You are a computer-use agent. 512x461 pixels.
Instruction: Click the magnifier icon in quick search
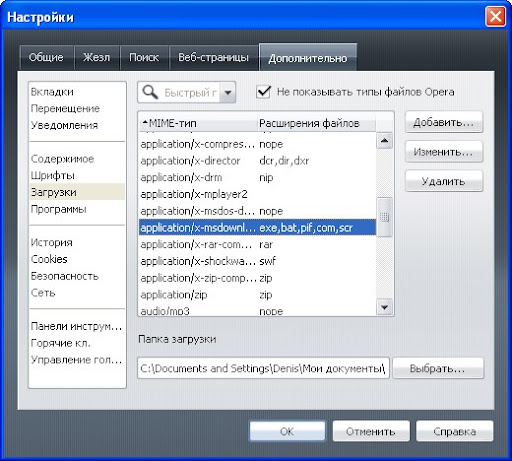[x=150, y=92]
